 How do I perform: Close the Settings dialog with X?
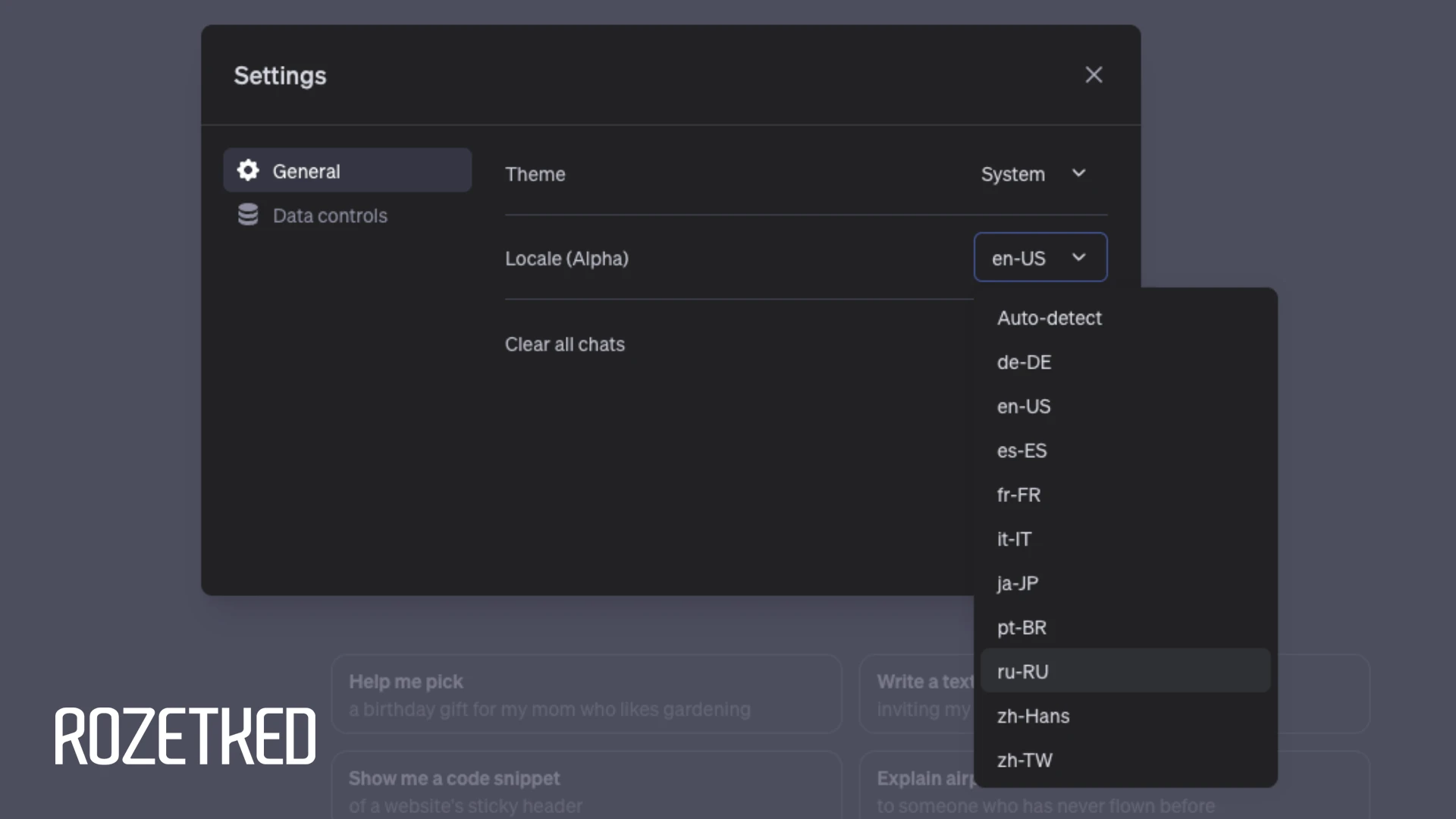[x=1094, y=75]
